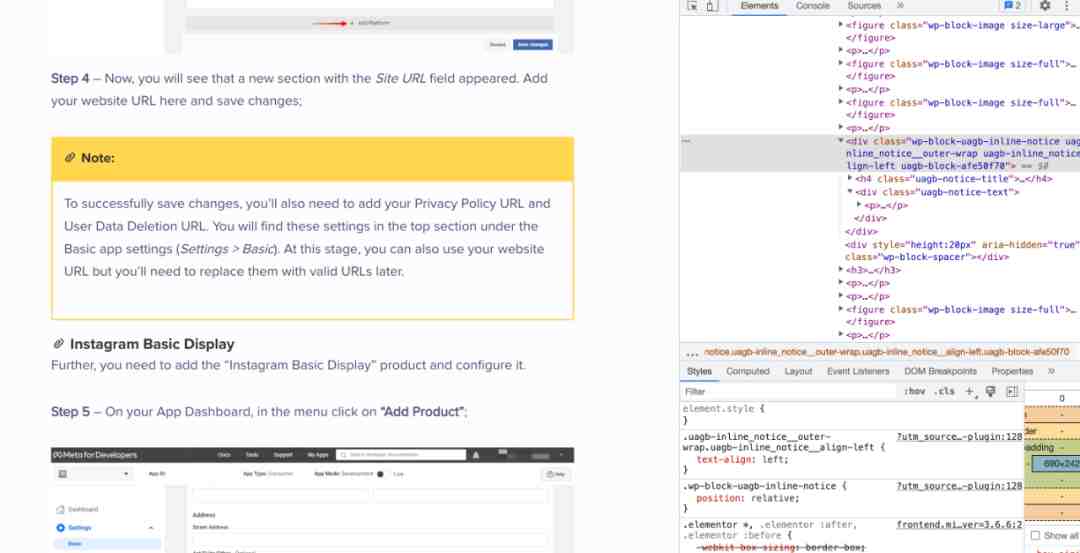This screenshot has height=553, width=1080.
Task: Expand the figure size-large node
Action: 841,25
